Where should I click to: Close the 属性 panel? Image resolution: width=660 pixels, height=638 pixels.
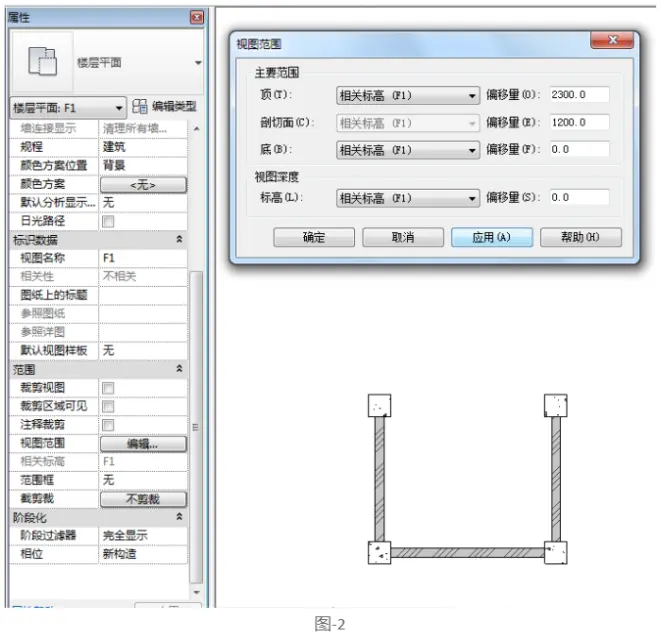(197, 17)
